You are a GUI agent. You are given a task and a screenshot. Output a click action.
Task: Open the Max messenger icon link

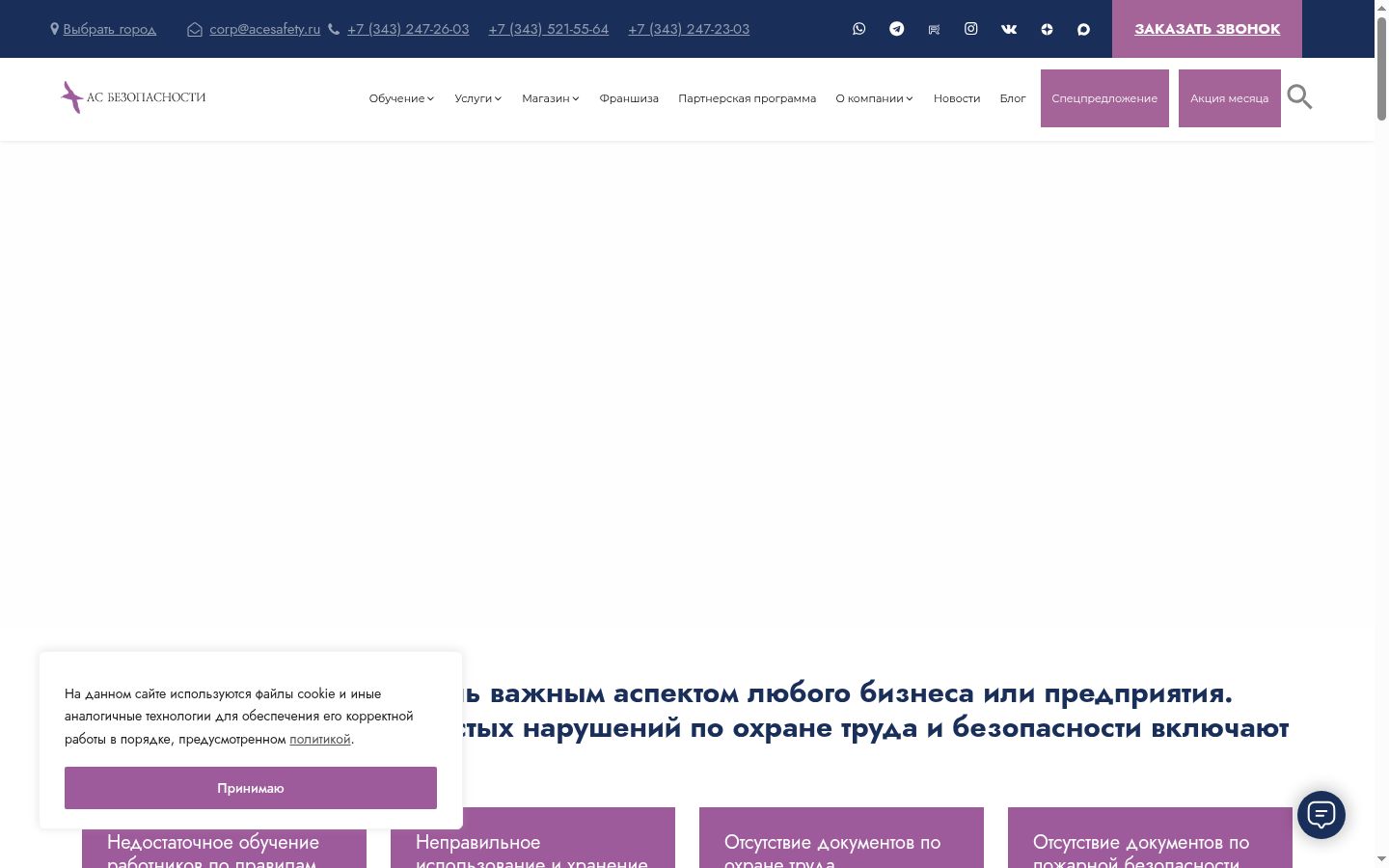pos(1084,29)
